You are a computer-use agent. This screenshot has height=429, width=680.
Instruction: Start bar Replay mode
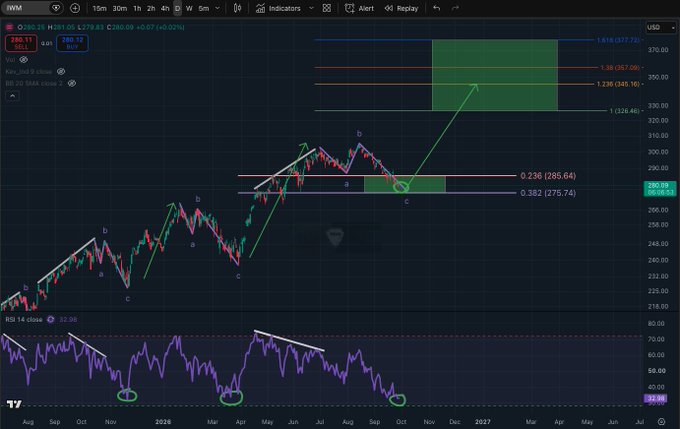[x=401, y=8]
